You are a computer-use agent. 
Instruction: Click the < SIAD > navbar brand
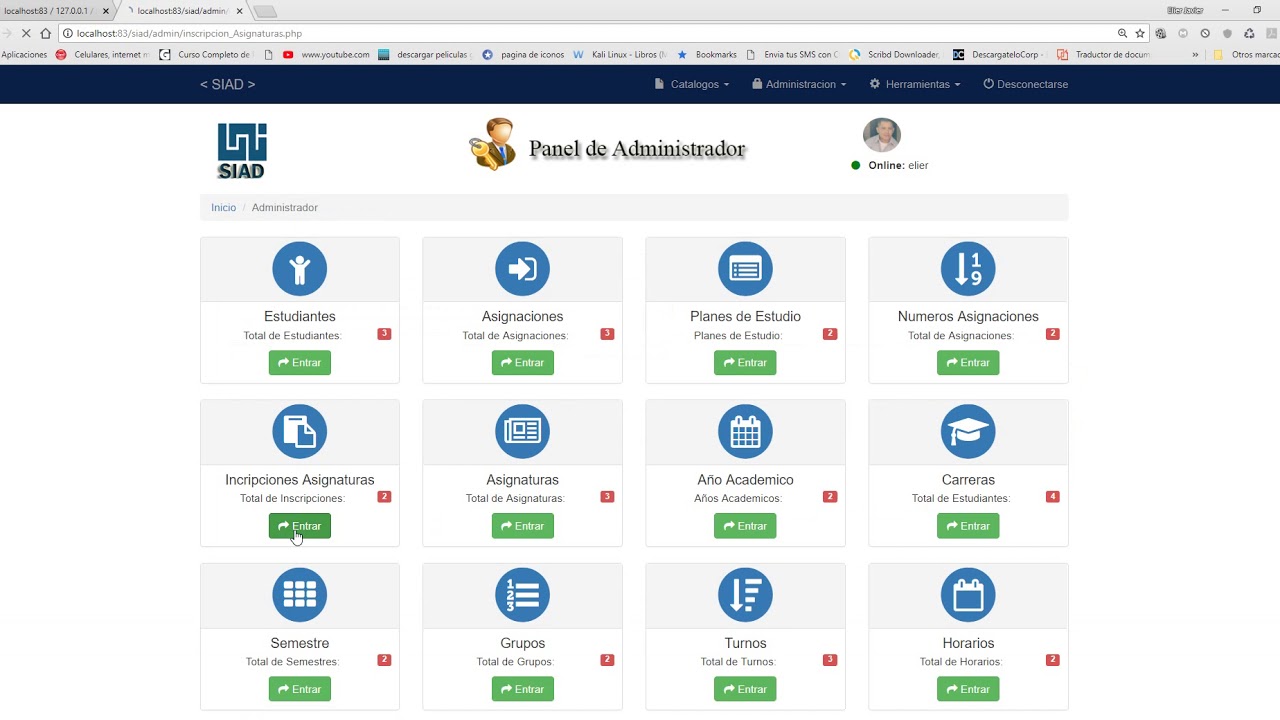coord(228,84)
